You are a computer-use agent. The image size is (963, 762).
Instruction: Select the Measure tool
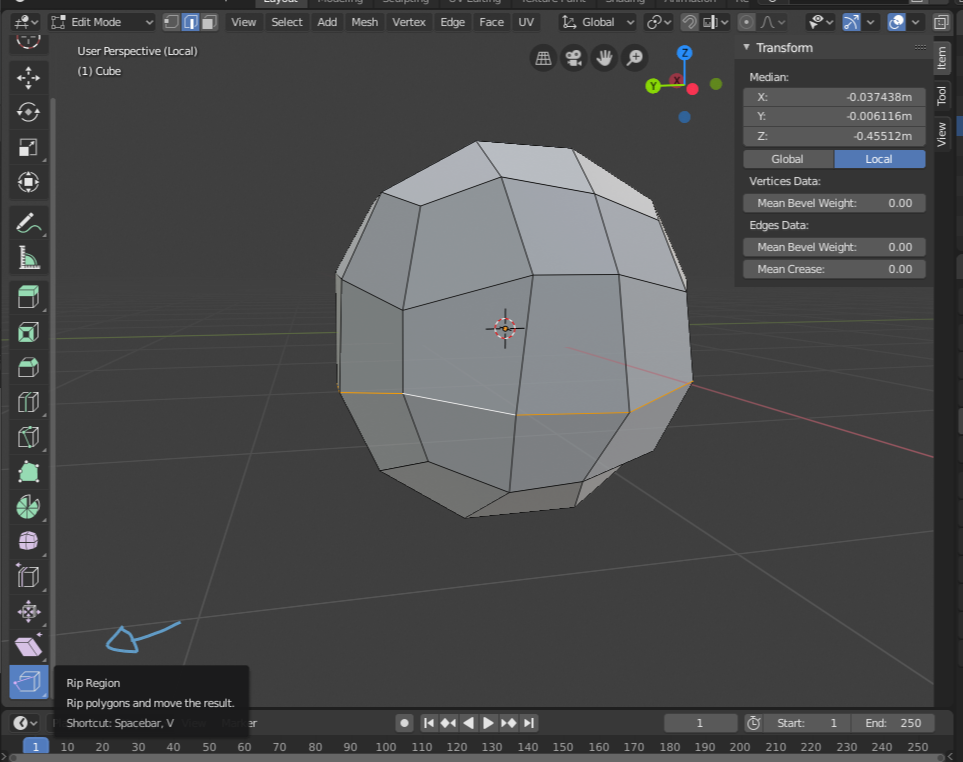click(x=28, y=259)
